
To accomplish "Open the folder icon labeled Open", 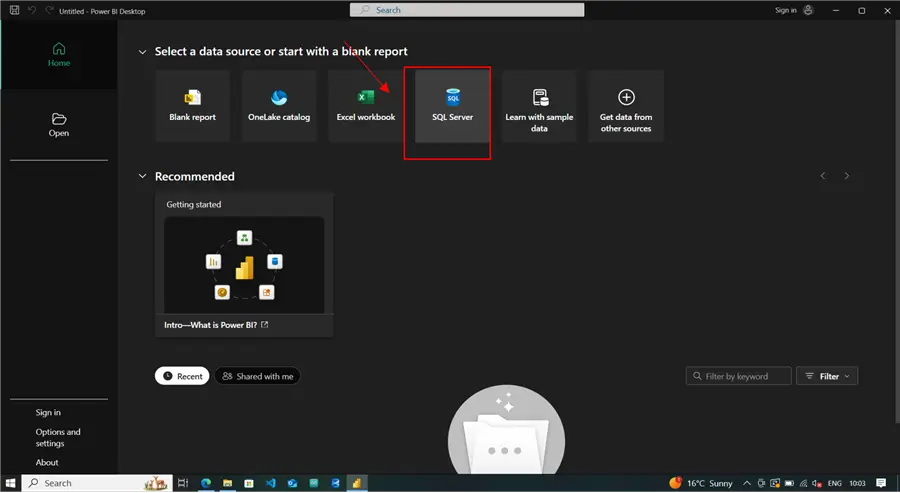I will click(59, 125).
